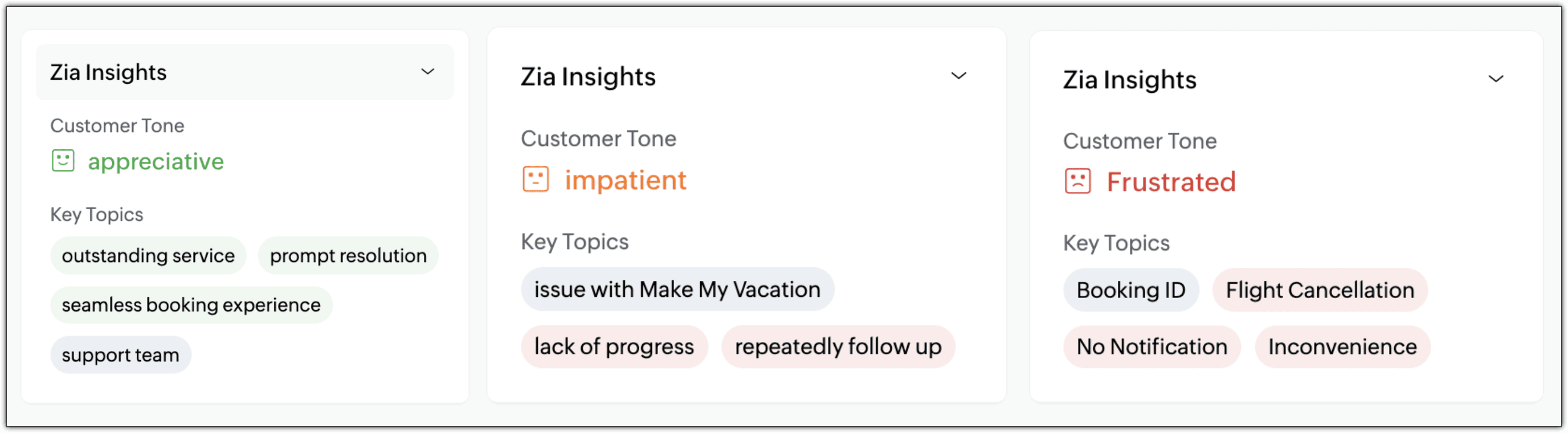
Task: Collapse the impatient tone panel chevron
Action: tap(959, 76)
